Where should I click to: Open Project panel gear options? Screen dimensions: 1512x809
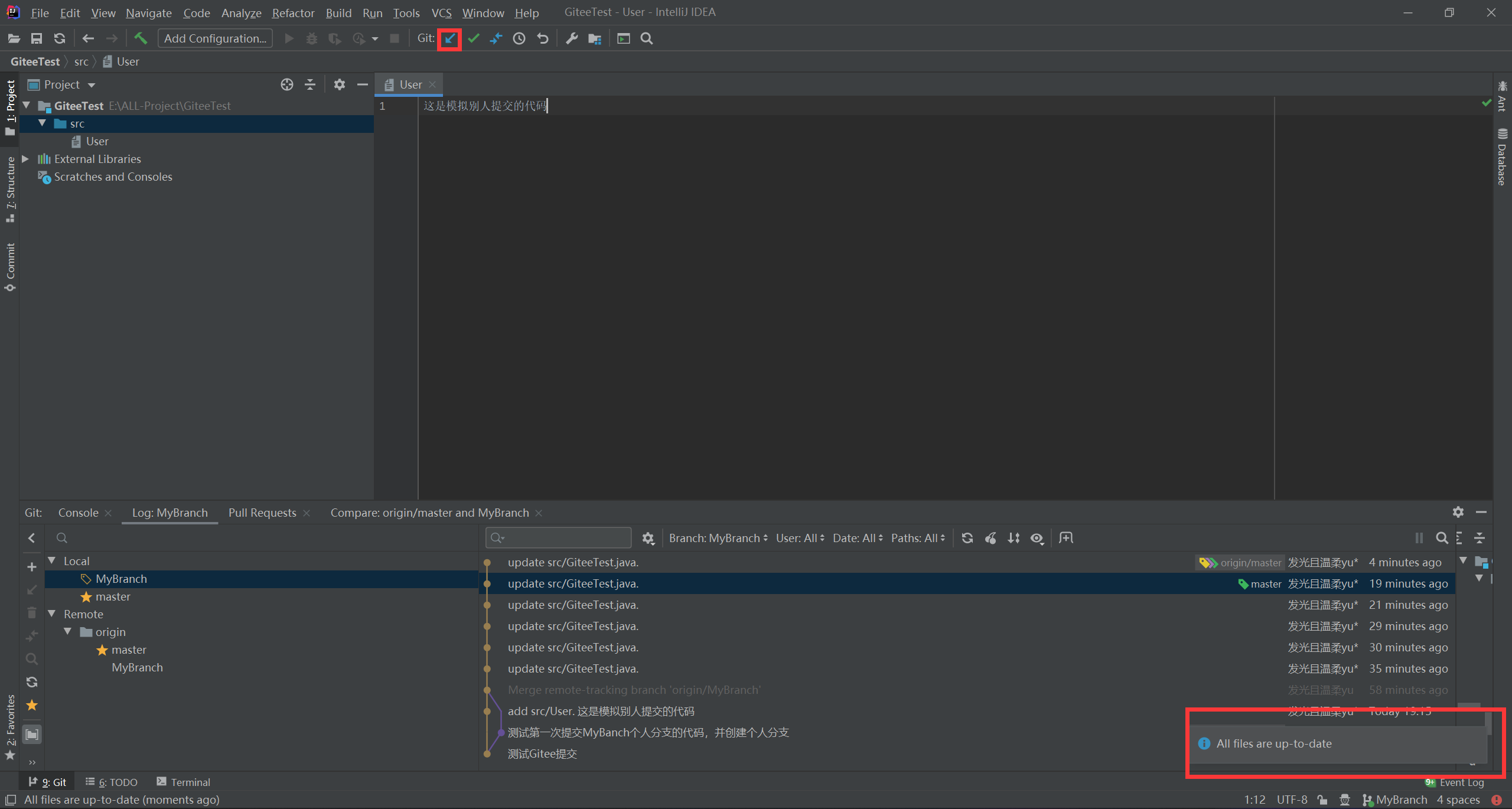tap(339, 85)
